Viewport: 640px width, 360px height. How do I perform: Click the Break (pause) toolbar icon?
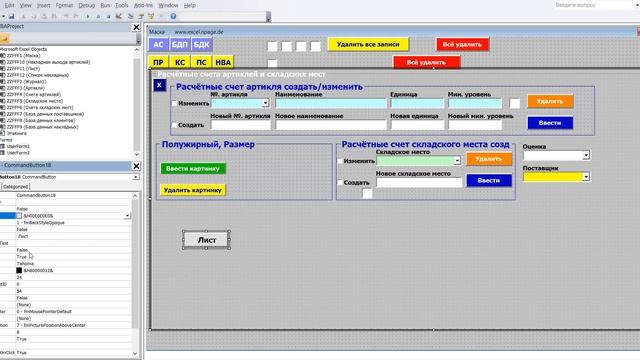click(98, 16)
